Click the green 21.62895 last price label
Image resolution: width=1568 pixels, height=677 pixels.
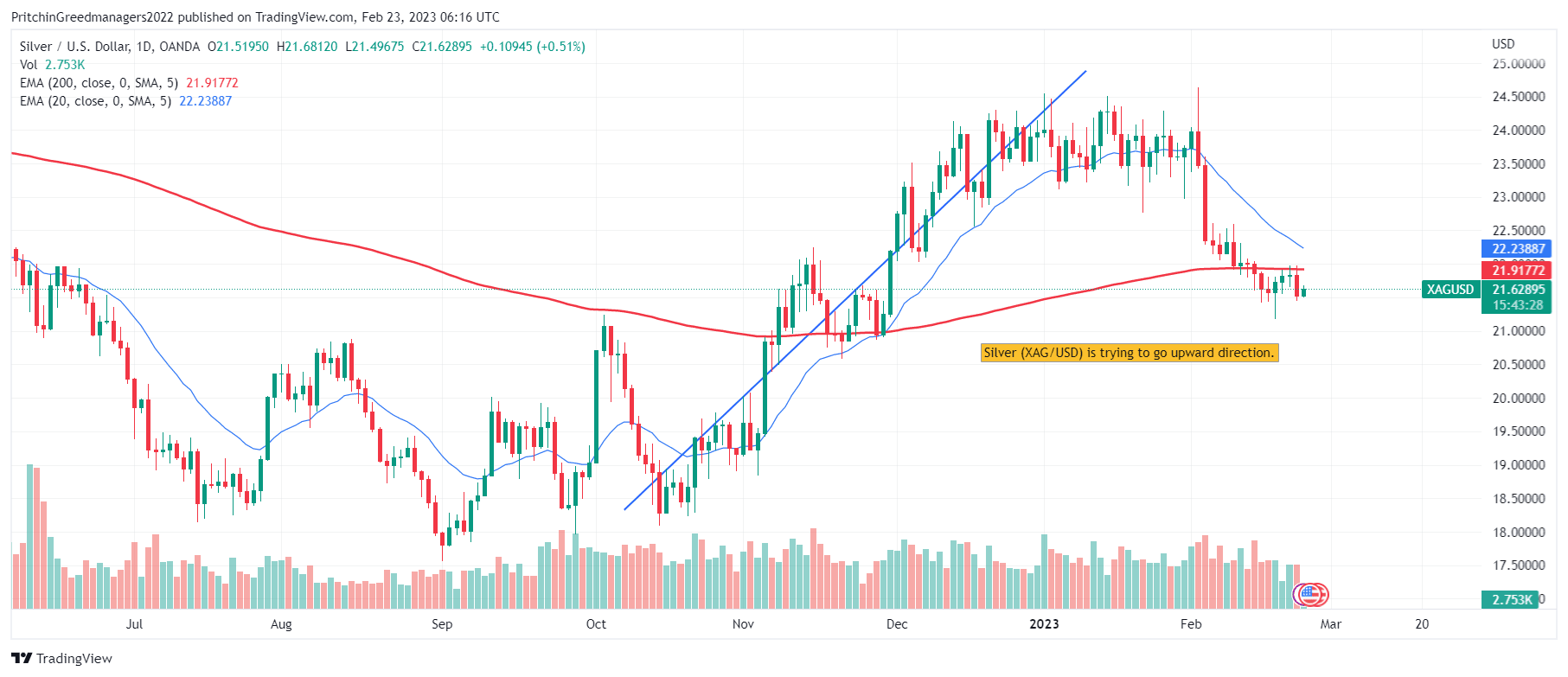pos(1517,290)
